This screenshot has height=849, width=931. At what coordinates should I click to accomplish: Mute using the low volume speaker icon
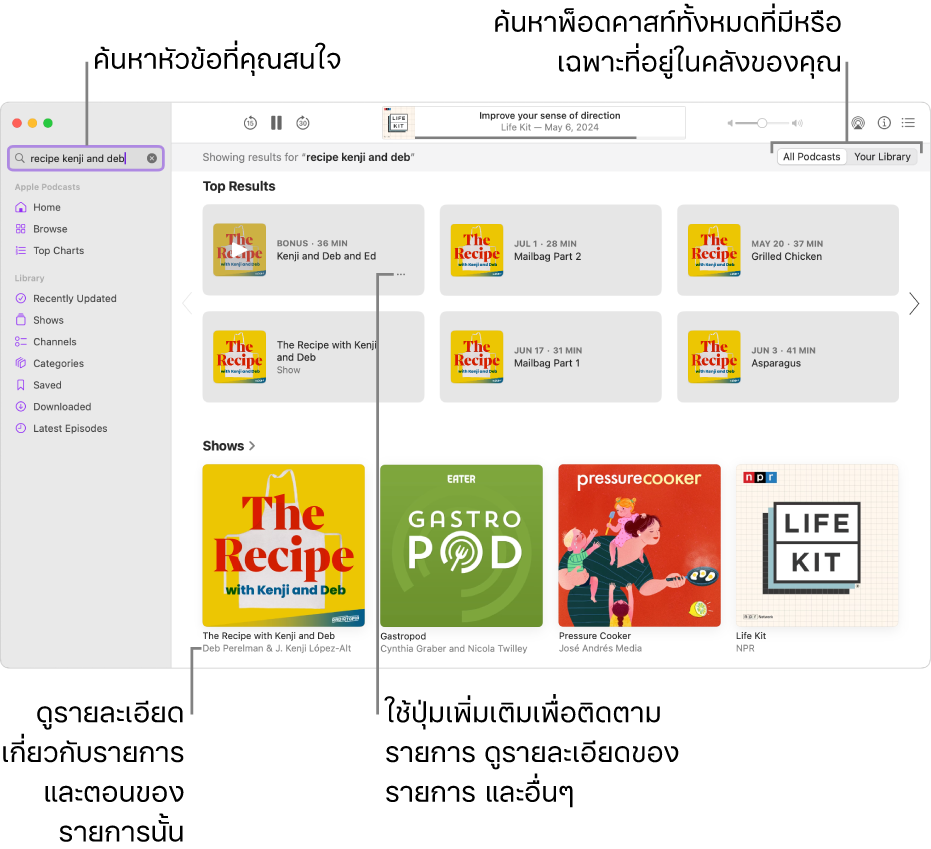[730, 123]
